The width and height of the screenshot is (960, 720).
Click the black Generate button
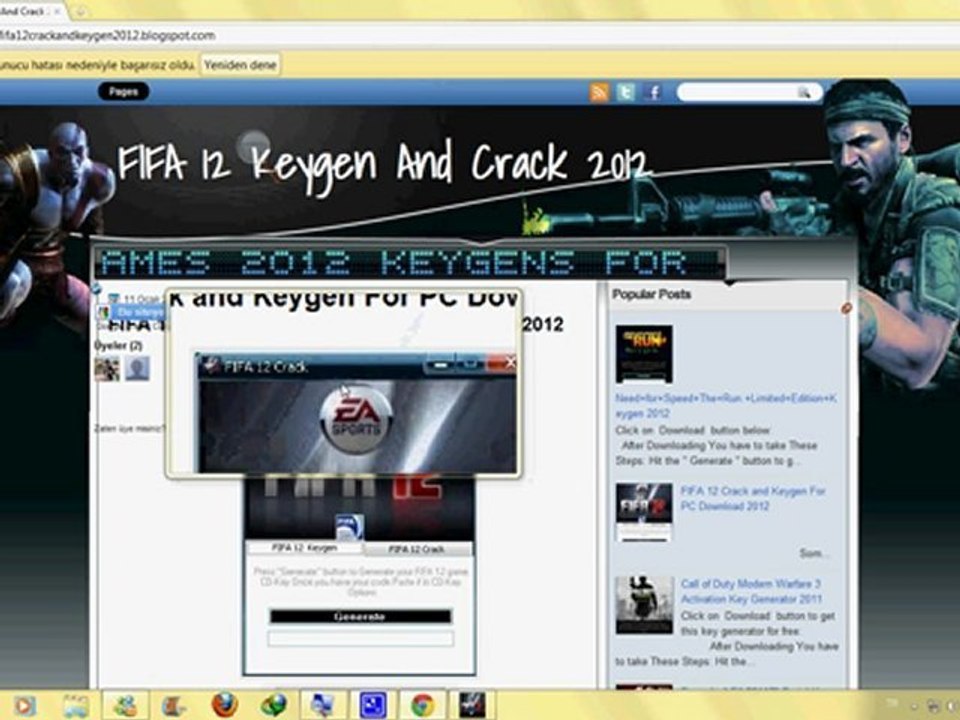[361, 617]
